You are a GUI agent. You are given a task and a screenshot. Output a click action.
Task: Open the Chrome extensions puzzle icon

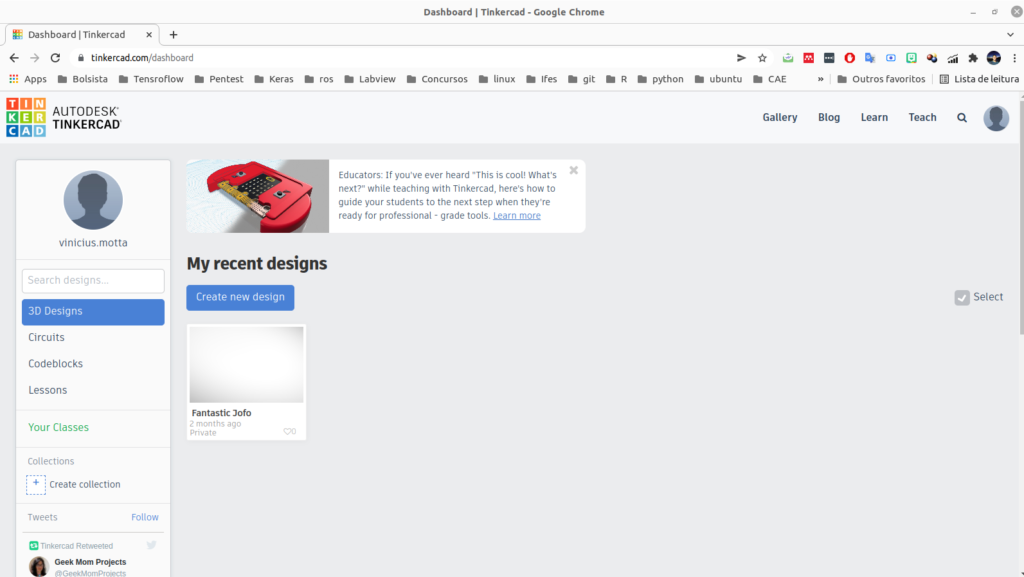(x=973, y=57)
